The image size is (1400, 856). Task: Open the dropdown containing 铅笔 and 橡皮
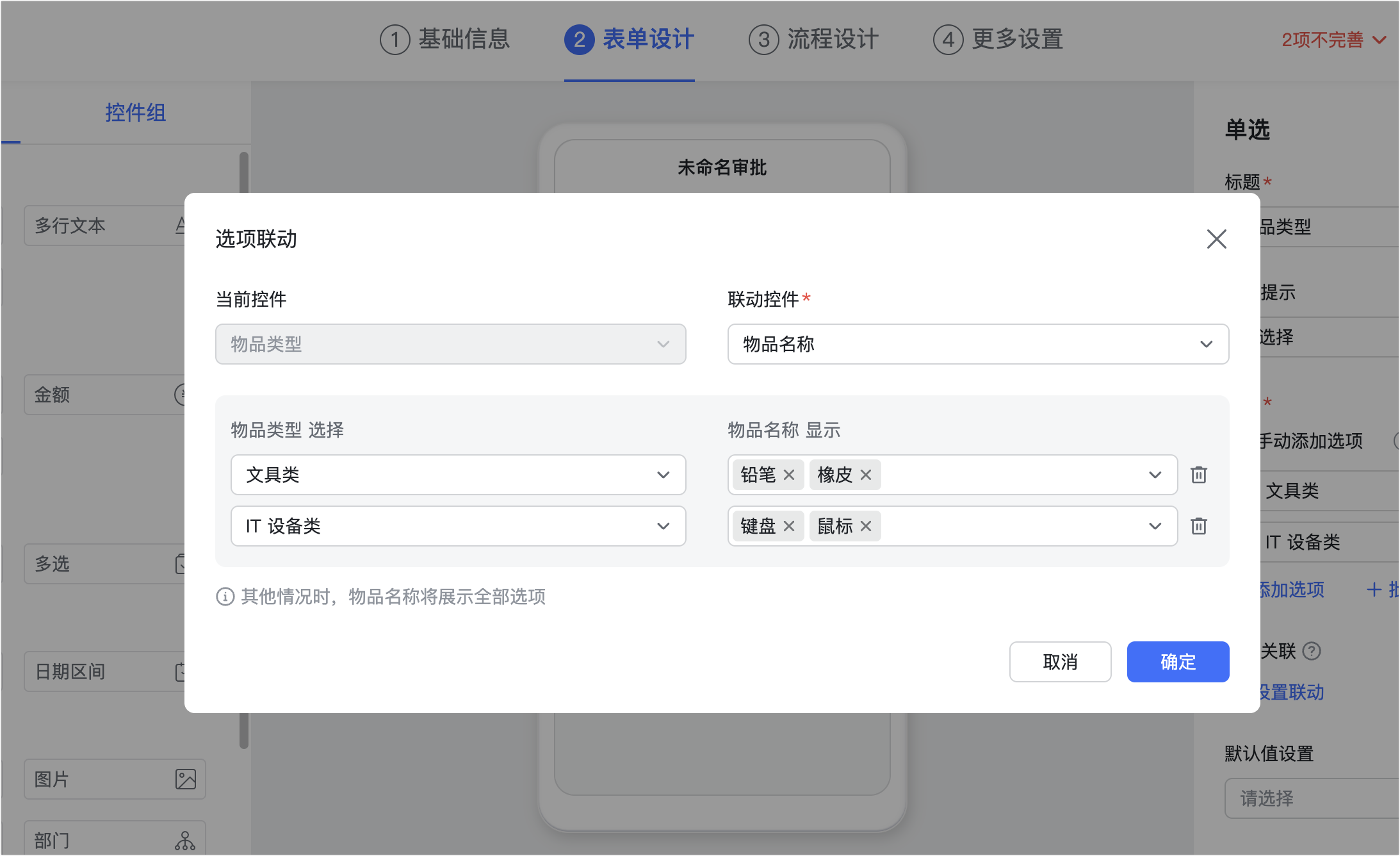click(x=952, y=475)
